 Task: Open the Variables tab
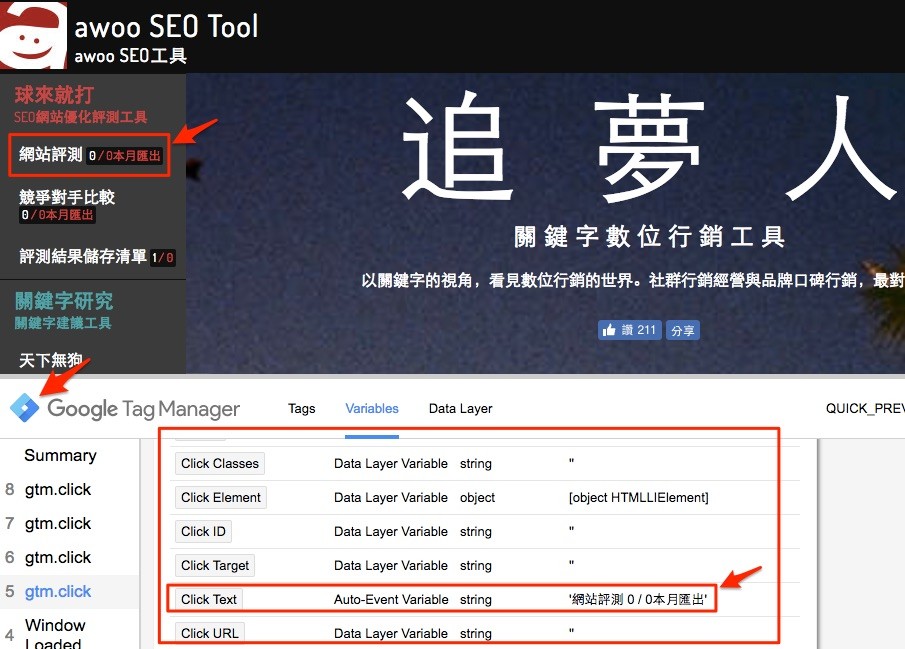click(x=371, y=408)
